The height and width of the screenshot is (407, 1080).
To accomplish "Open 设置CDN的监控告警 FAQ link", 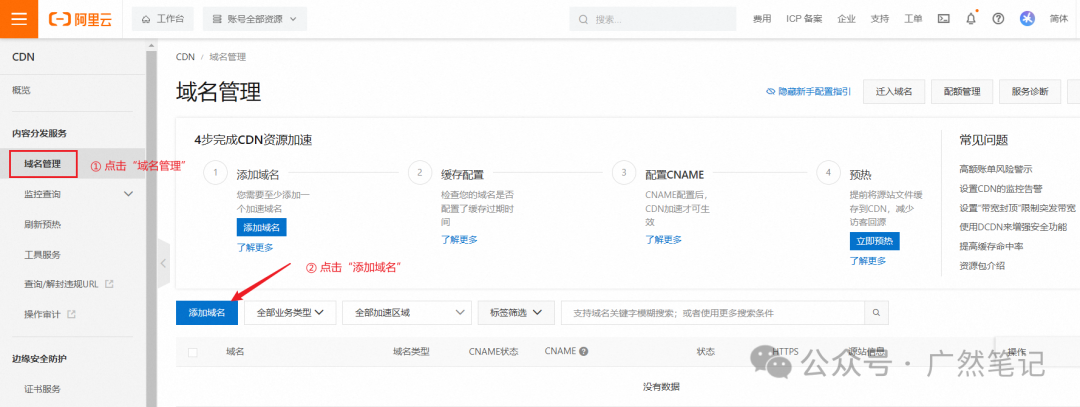I will click(1001, 188).
